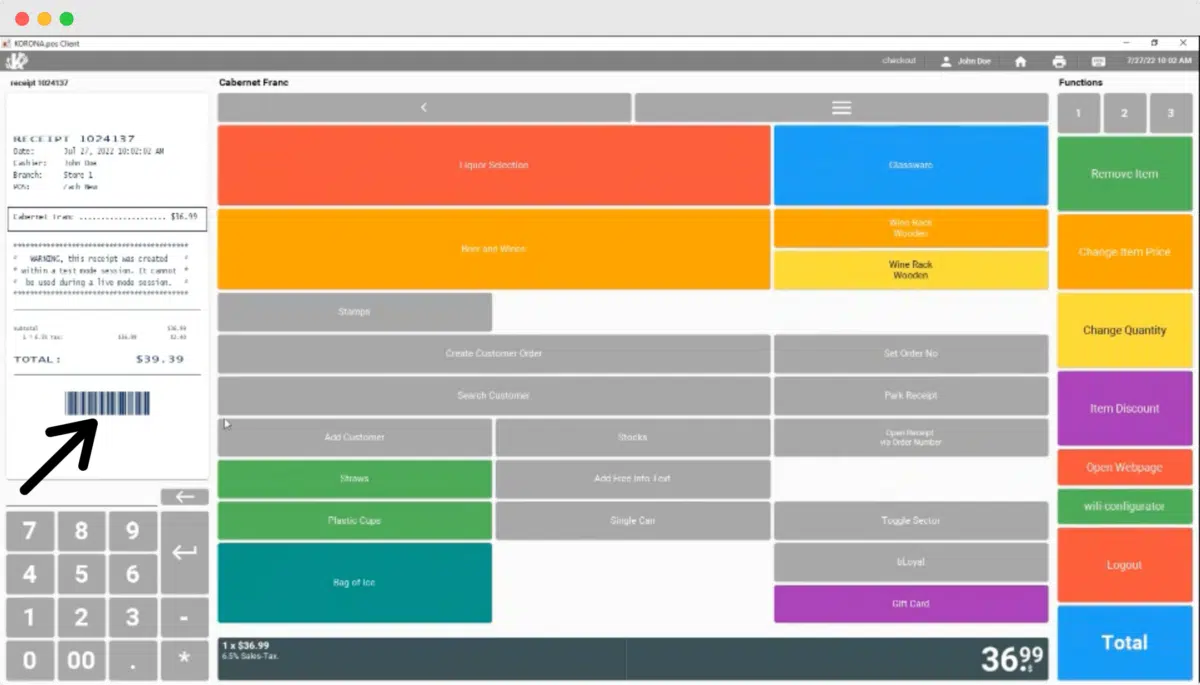
Task: Click Set Order No
Action: tap(911, 354)
